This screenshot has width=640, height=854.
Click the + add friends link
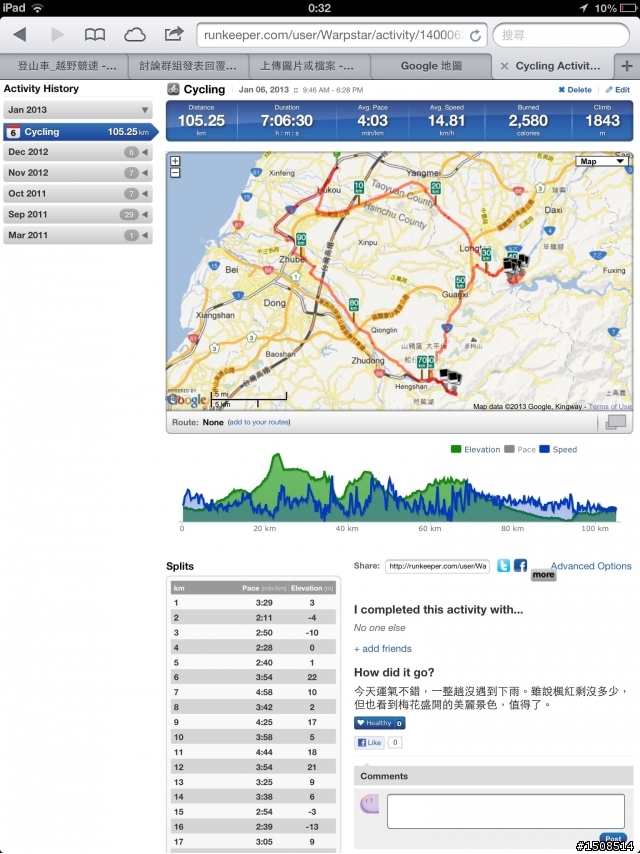383,649
